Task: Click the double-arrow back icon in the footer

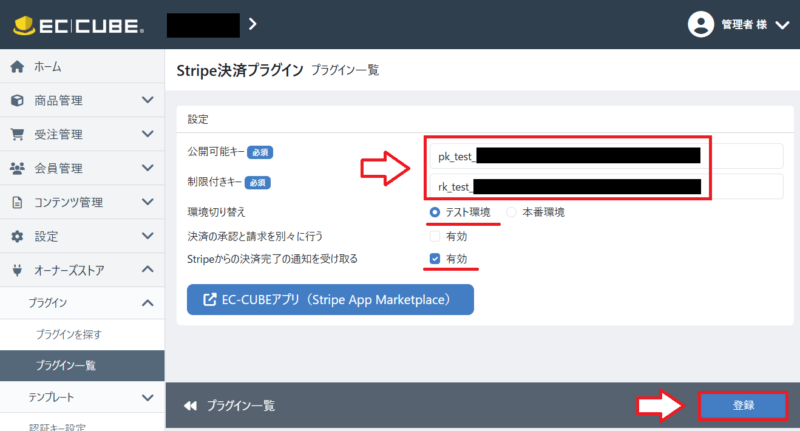Action: pos(190,406)
